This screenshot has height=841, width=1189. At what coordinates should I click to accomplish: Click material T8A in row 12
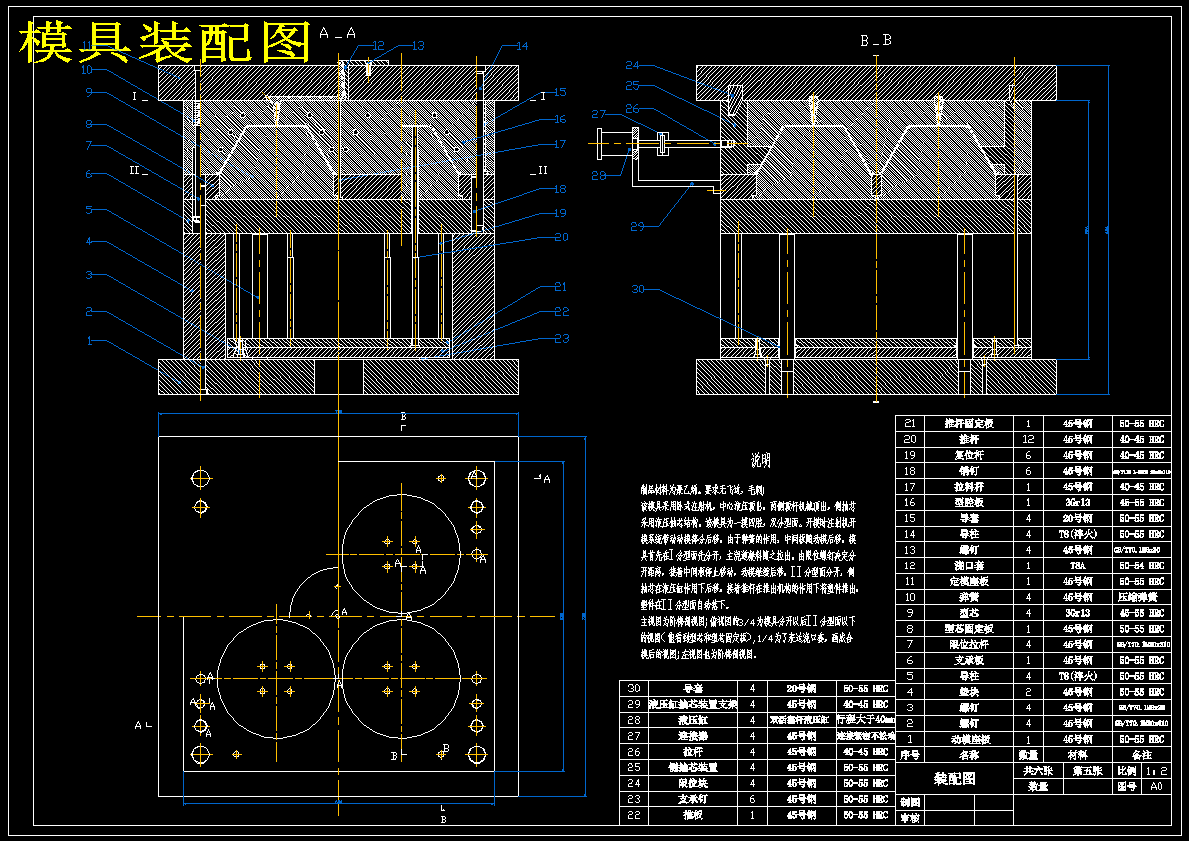[1077, 566]
